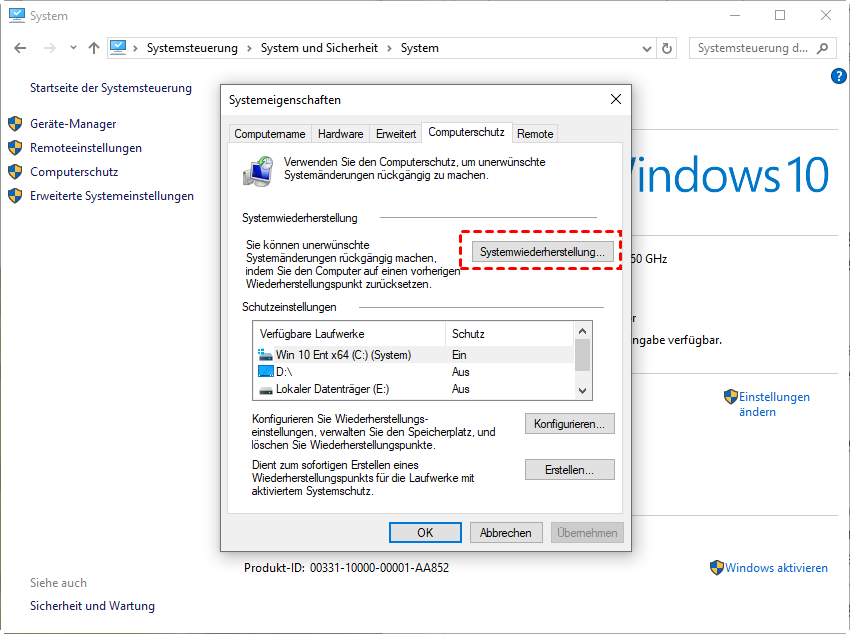This screenshot has height=634, width=850.
Task: Click the Systemsteuerung breadcrumb
Action: coord(192,48)
